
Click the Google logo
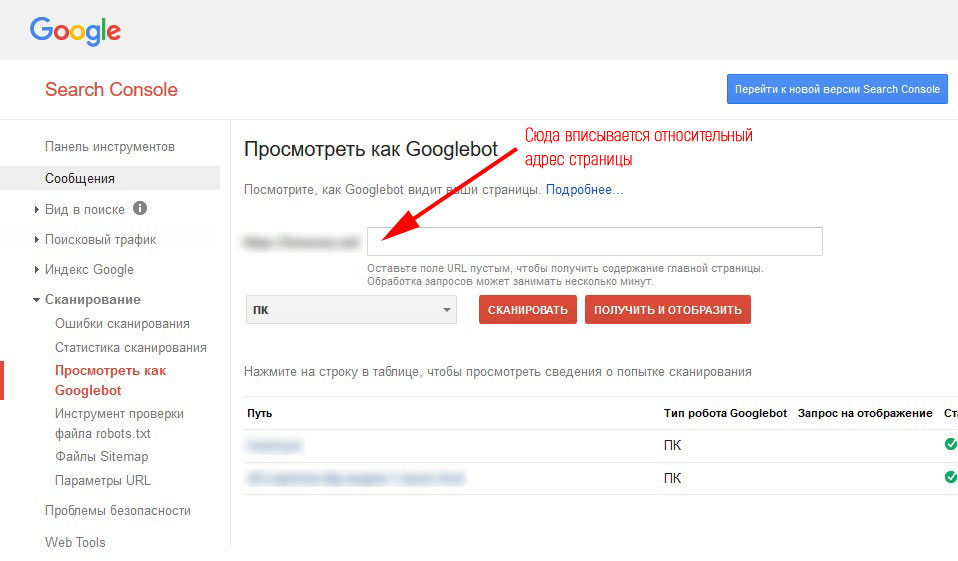point(75,31)
